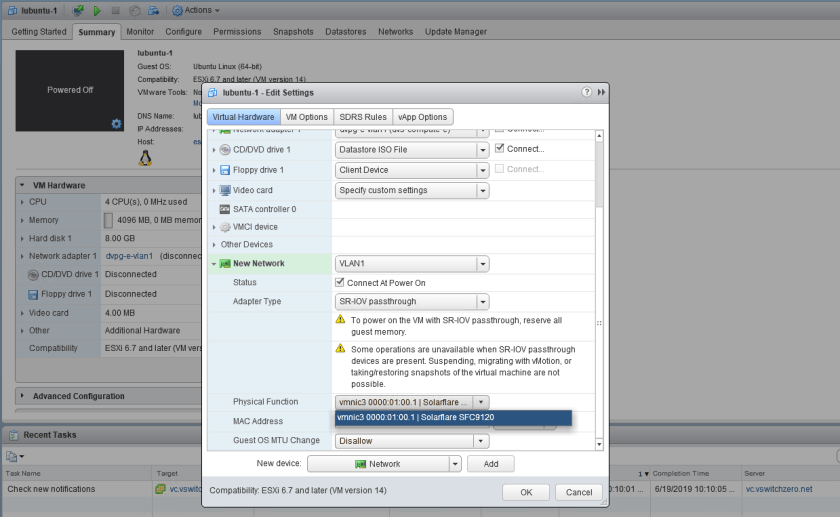Collapse the New Network section
Image resolution: width=840 pixels, height=517 pixels.
[214, 264]
